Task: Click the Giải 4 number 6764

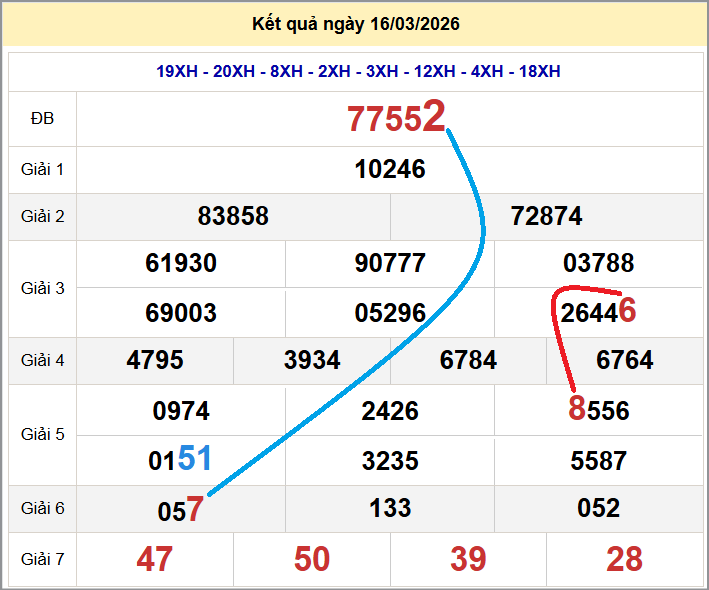Action: pos(624,360)
